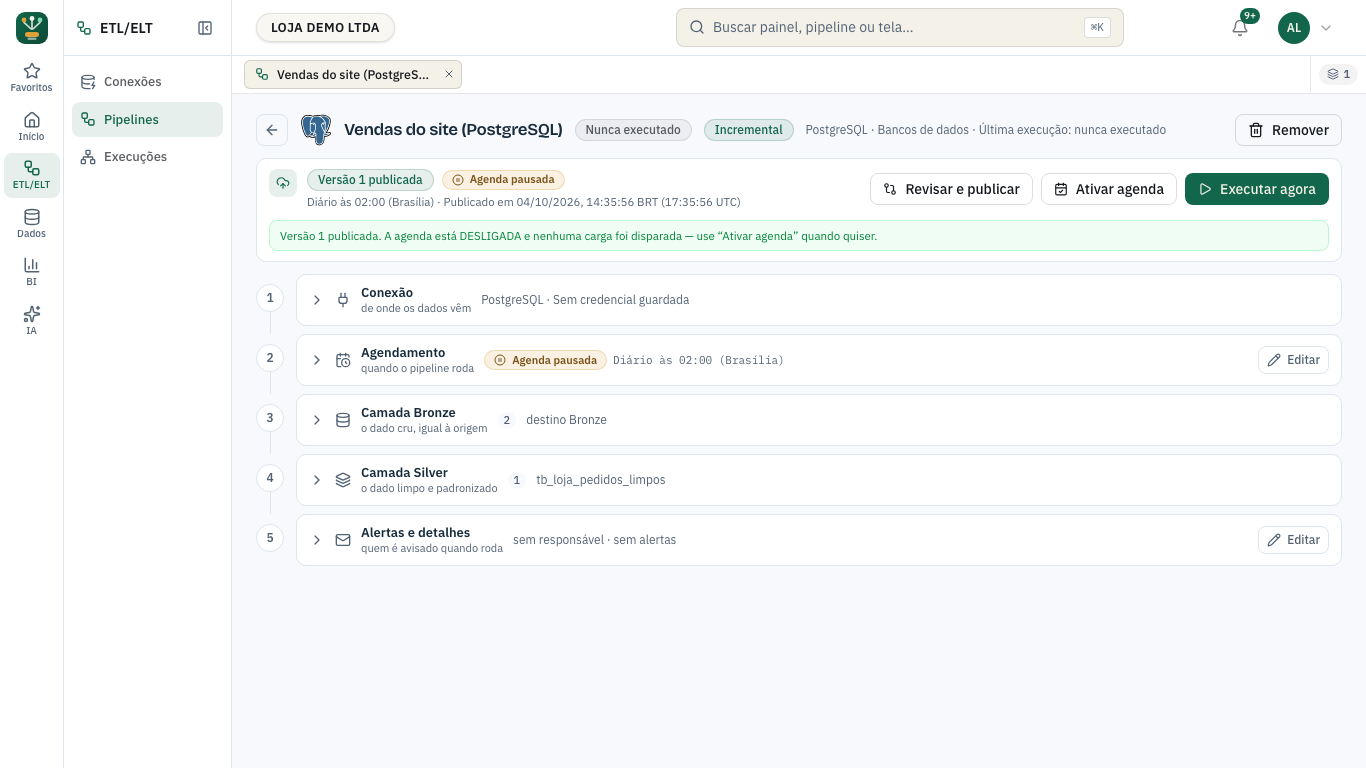Expand the Conexão step
Image resolution: width=1366 pixels, height=768 pixels.
coord(317,300)
